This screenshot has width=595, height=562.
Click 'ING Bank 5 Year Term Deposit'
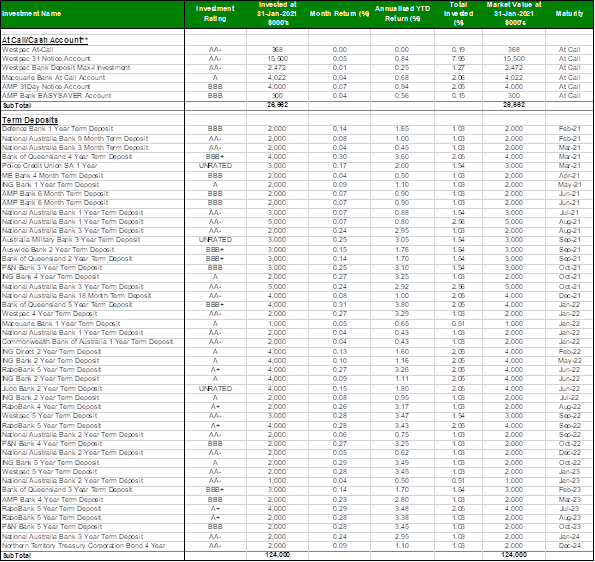click(x=50, y=463)
